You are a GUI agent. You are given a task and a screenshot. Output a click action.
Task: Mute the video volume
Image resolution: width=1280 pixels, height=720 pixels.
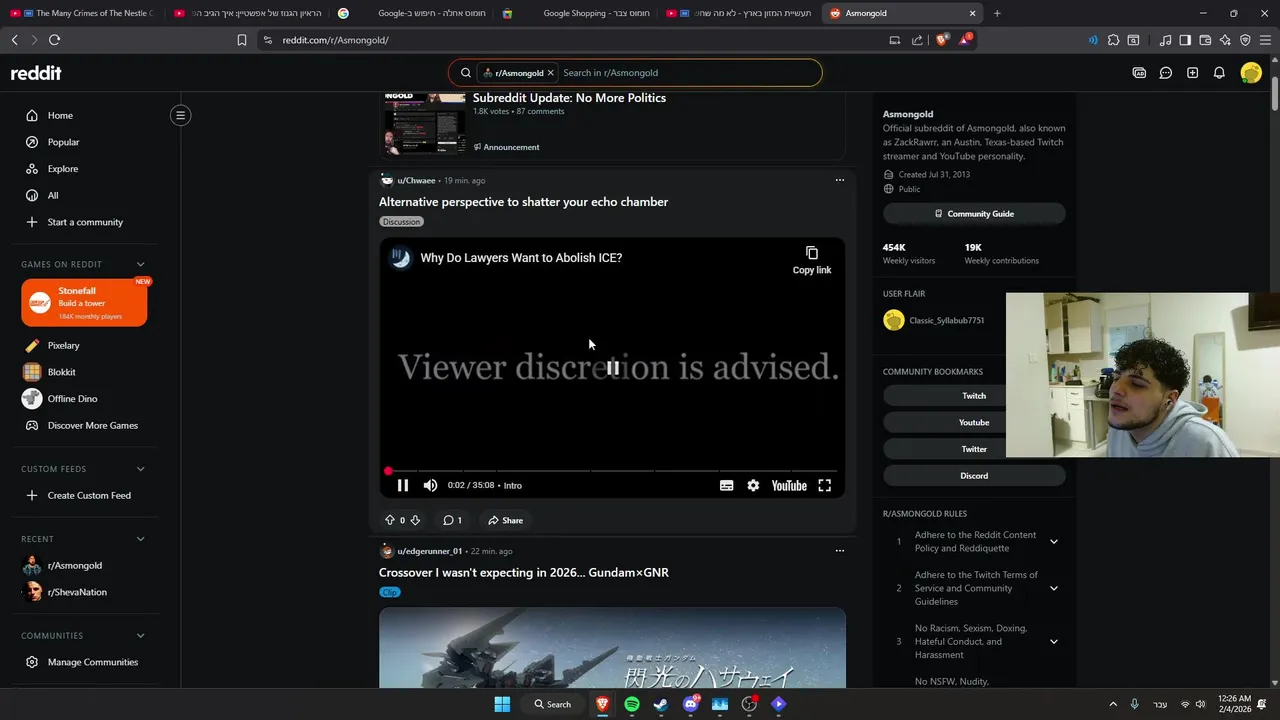430,485
